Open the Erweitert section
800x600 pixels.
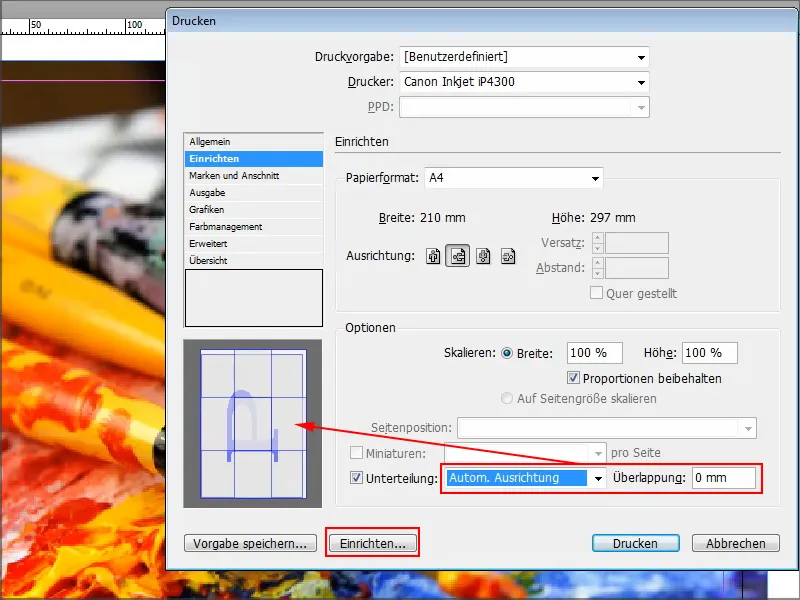pos(254,244)
